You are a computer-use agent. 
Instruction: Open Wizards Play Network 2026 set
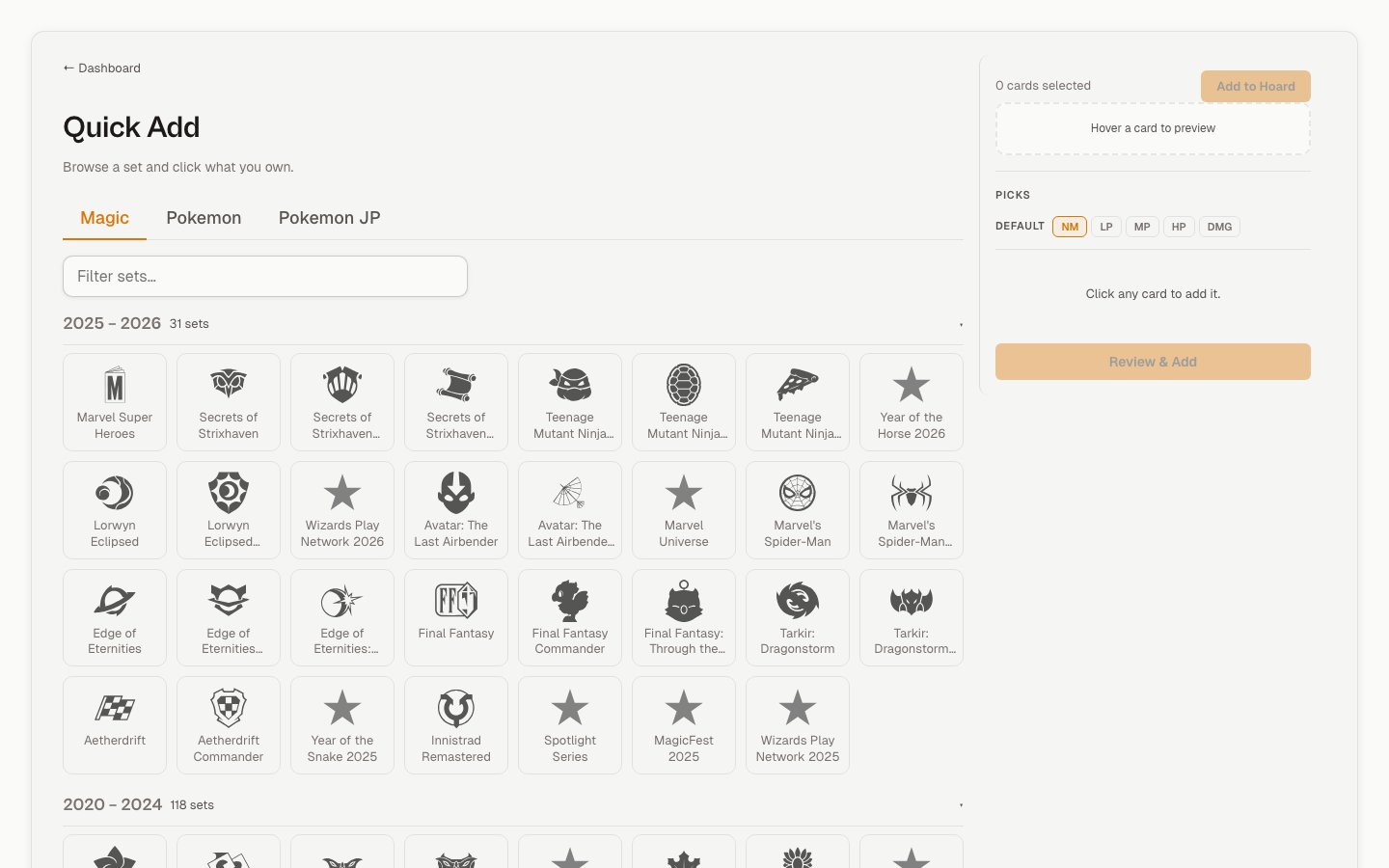click(342, 510)
